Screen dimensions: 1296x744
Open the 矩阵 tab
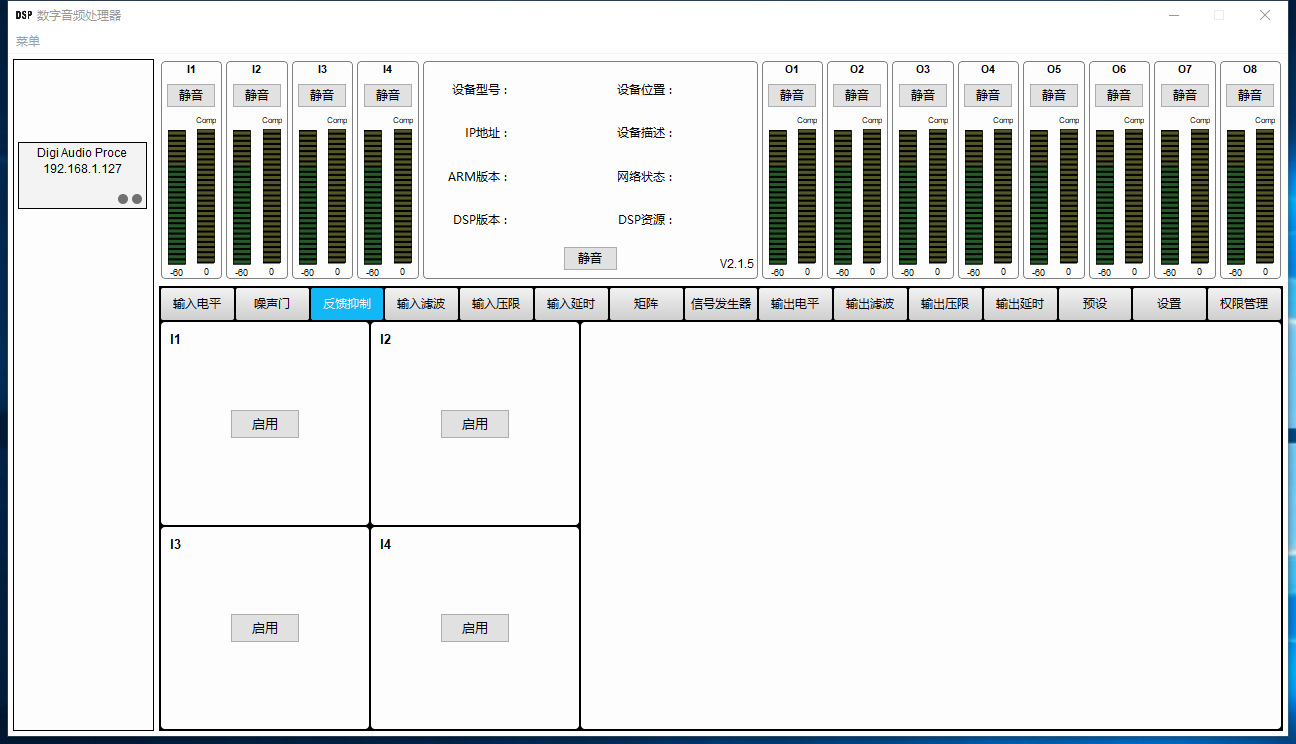tap(646, 304)
